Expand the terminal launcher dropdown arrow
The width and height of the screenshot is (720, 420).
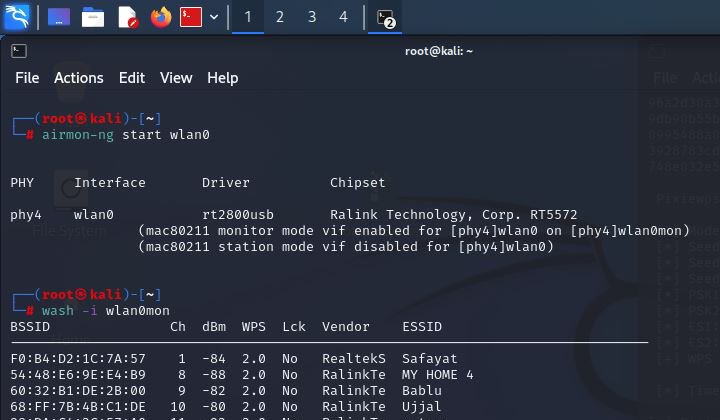pyautogui.click(x=214, y=17)
